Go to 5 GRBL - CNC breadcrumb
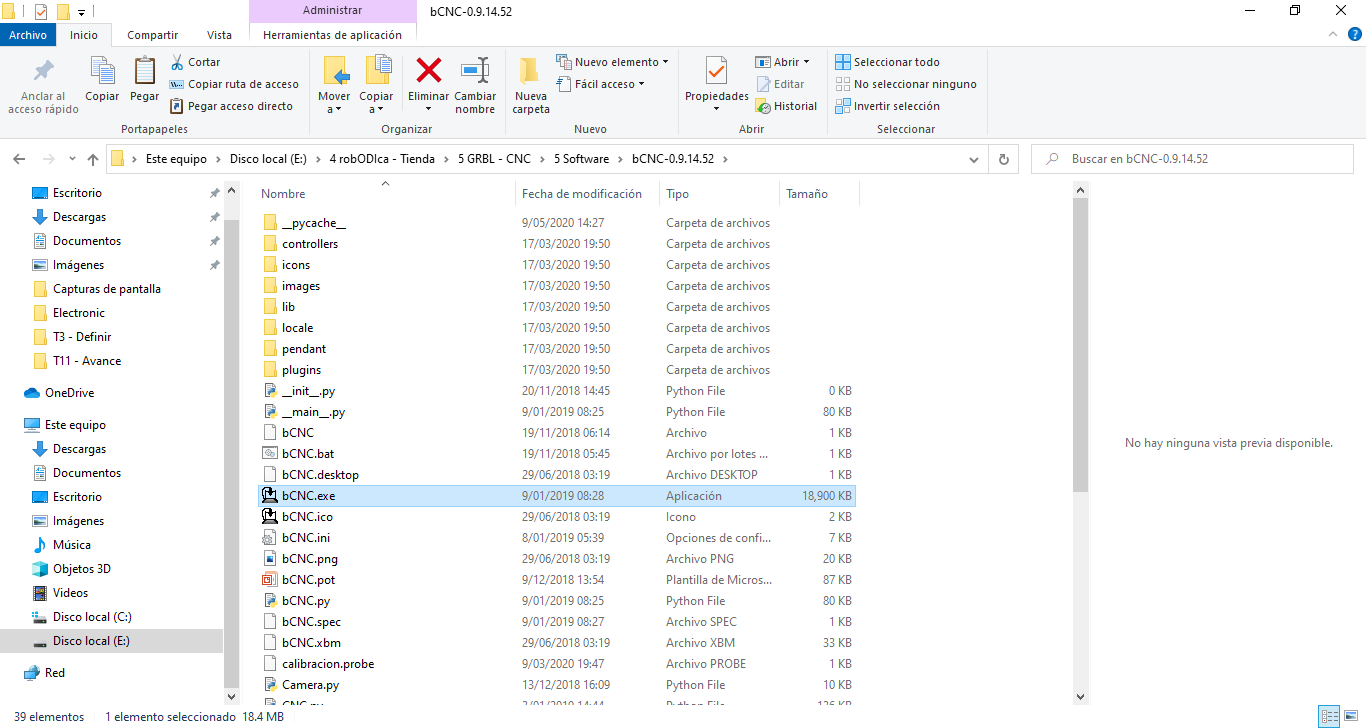1366x728 pixels. tap(494, 159)
